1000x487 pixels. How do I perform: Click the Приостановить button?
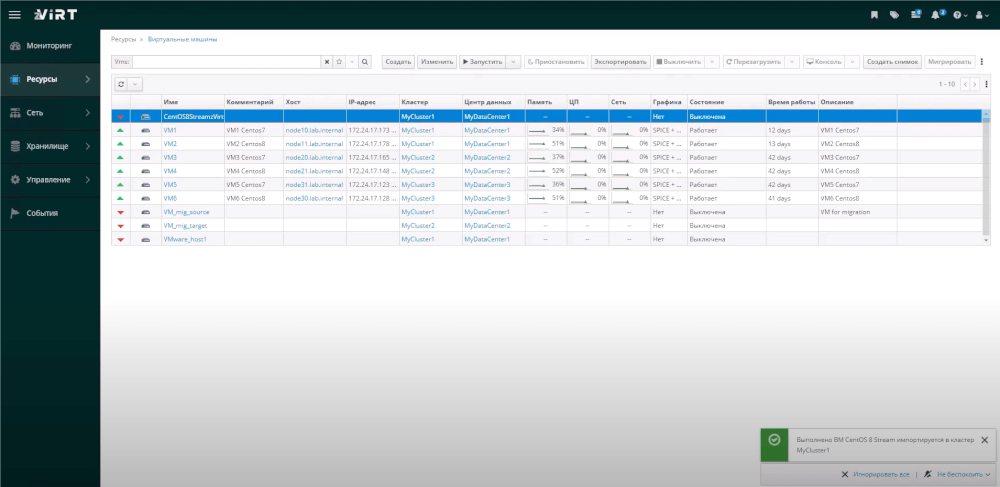(556, 62)
